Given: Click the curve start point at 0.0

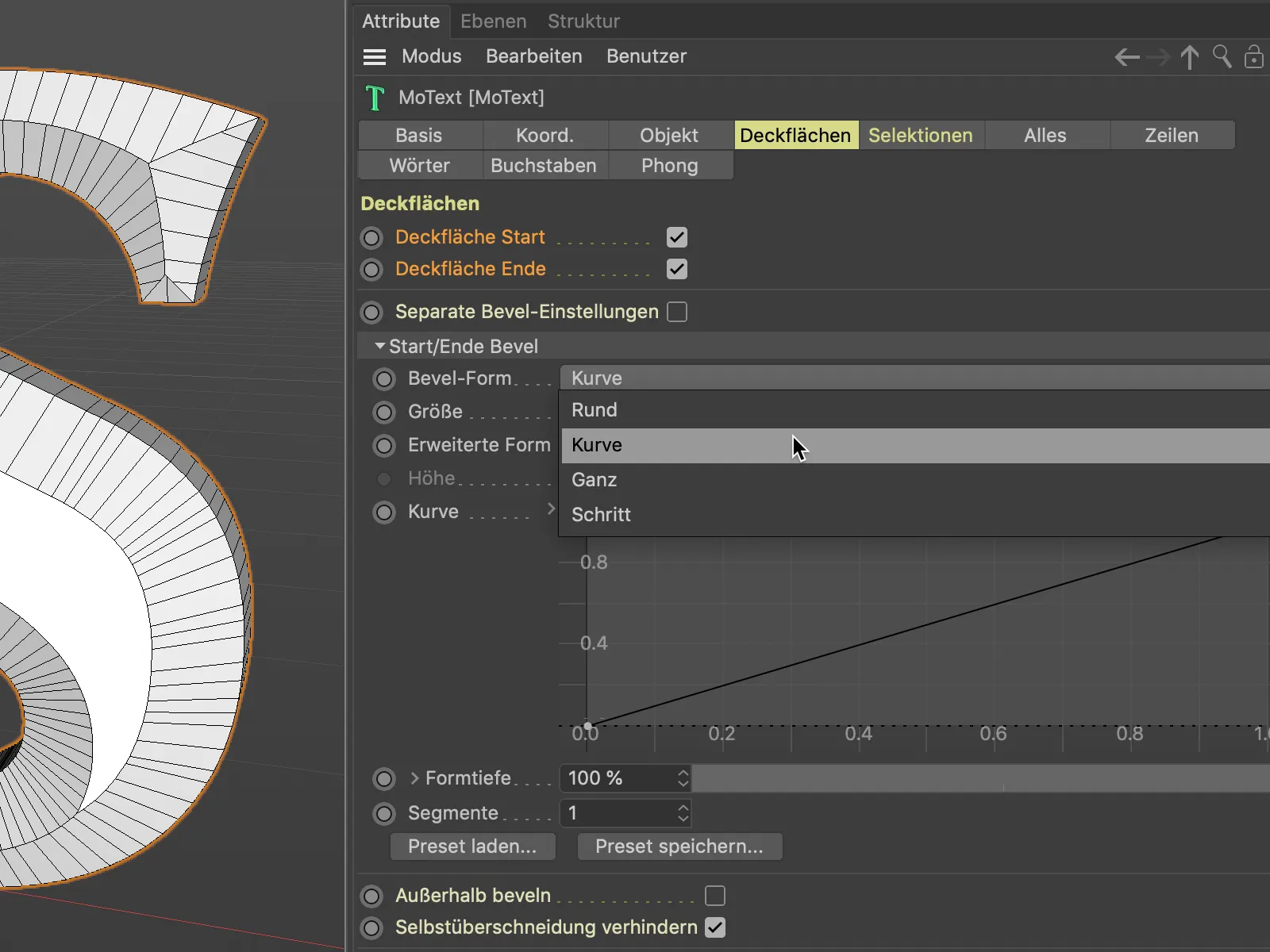Looking at the screenshot, I should (587, 725).
